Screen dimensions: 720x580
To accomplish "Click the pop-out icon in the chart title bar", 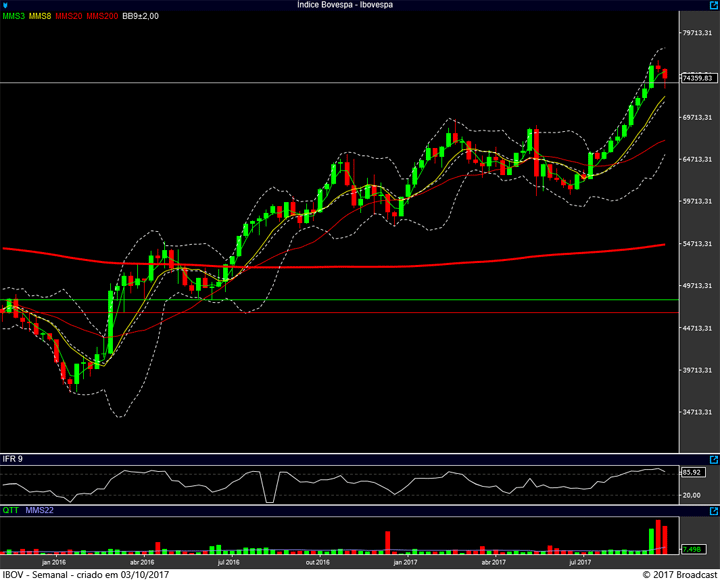I will (712, 5).
